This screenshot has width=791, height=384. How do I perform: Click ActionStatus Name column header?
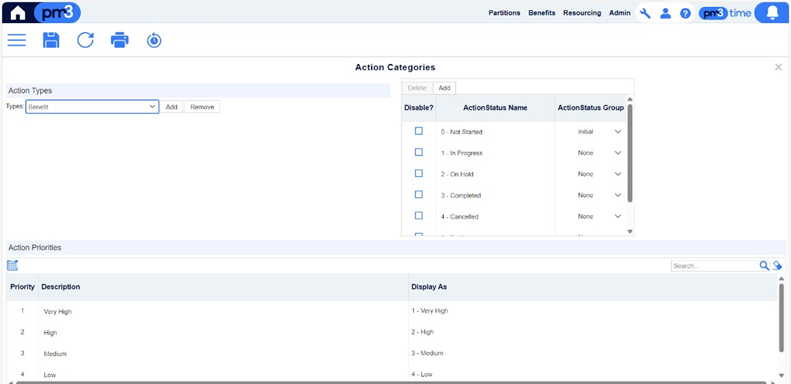495,108
